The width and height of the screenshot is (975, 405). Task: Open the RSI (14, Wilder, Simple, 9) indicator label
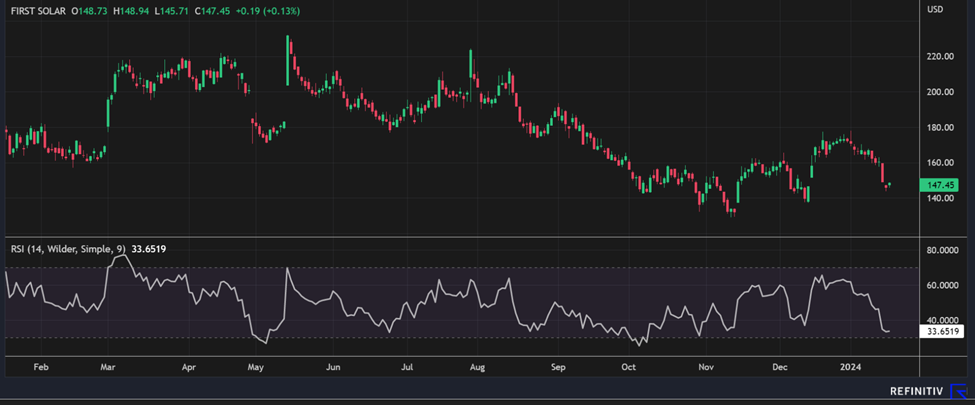pyautogui.click(x=64, y=248)
